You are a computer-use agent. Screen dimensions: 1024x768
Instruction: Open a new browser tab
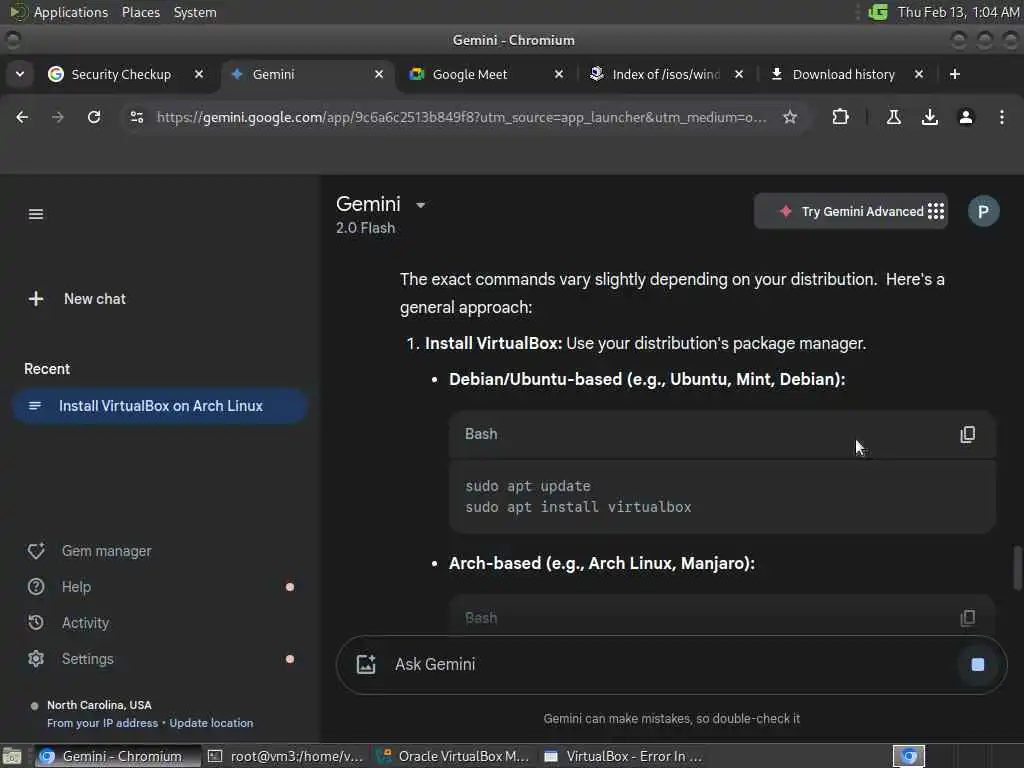pyautogui.click(x=955, y=74)
